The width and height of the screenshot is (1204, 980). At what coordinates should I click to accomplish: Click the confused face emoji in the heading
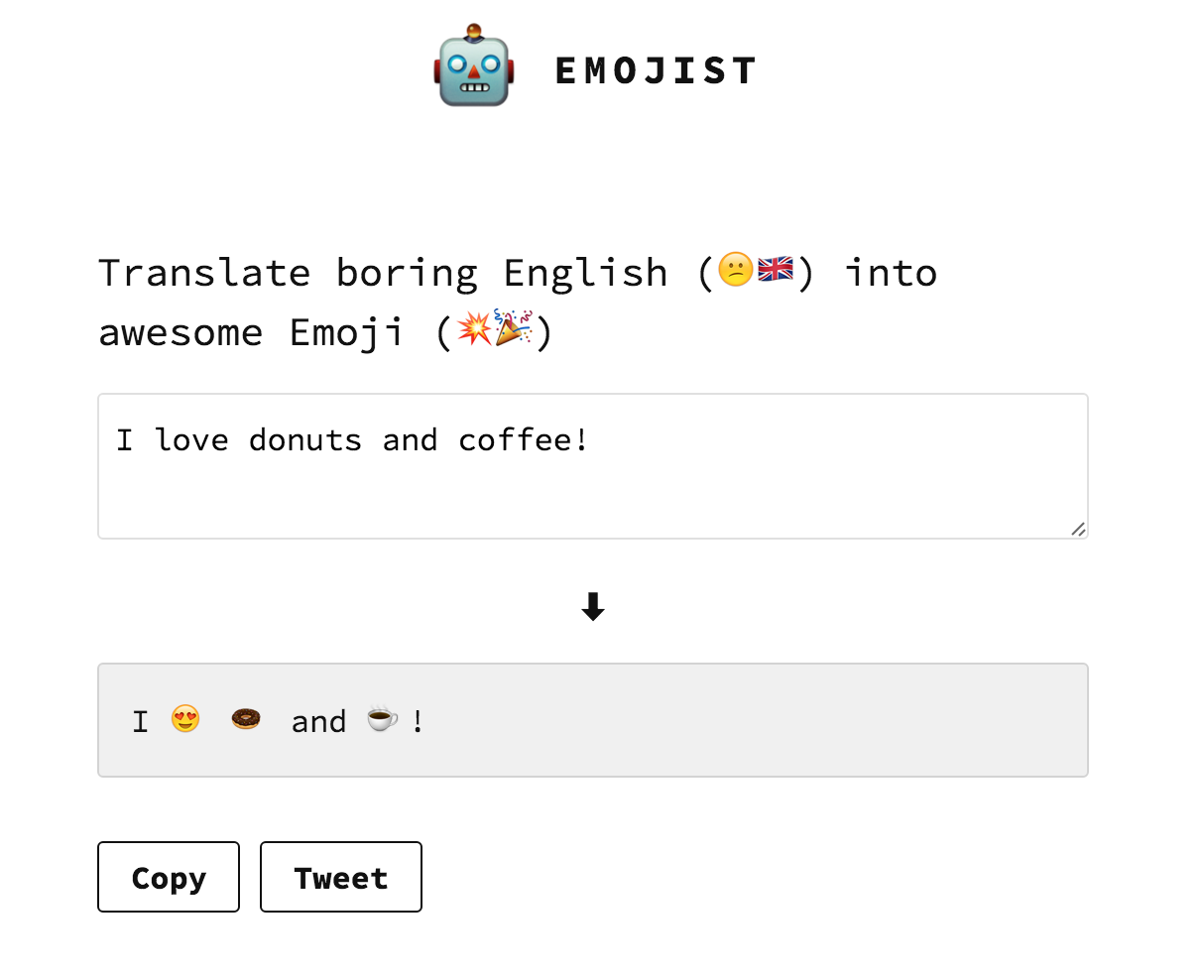click(x=736, y=271)
